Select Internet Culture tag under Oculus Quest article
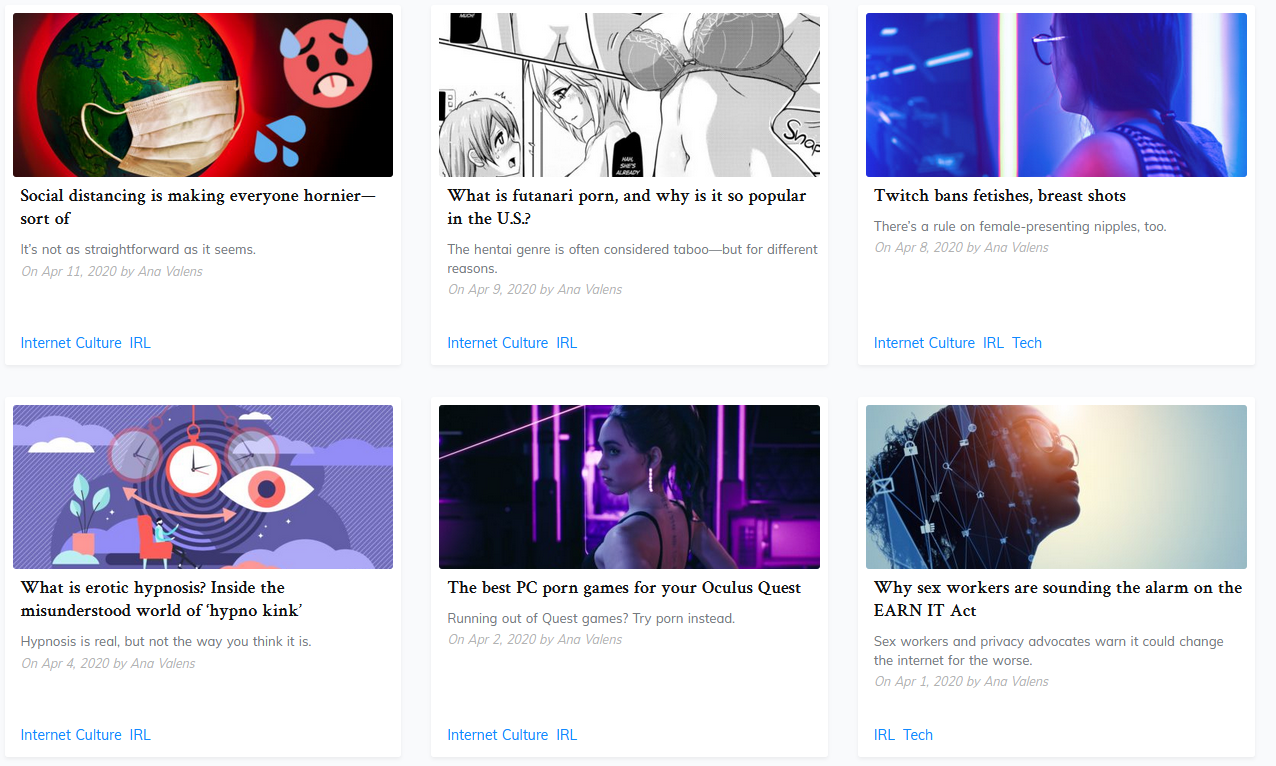1276x766 pixels. 498,735
